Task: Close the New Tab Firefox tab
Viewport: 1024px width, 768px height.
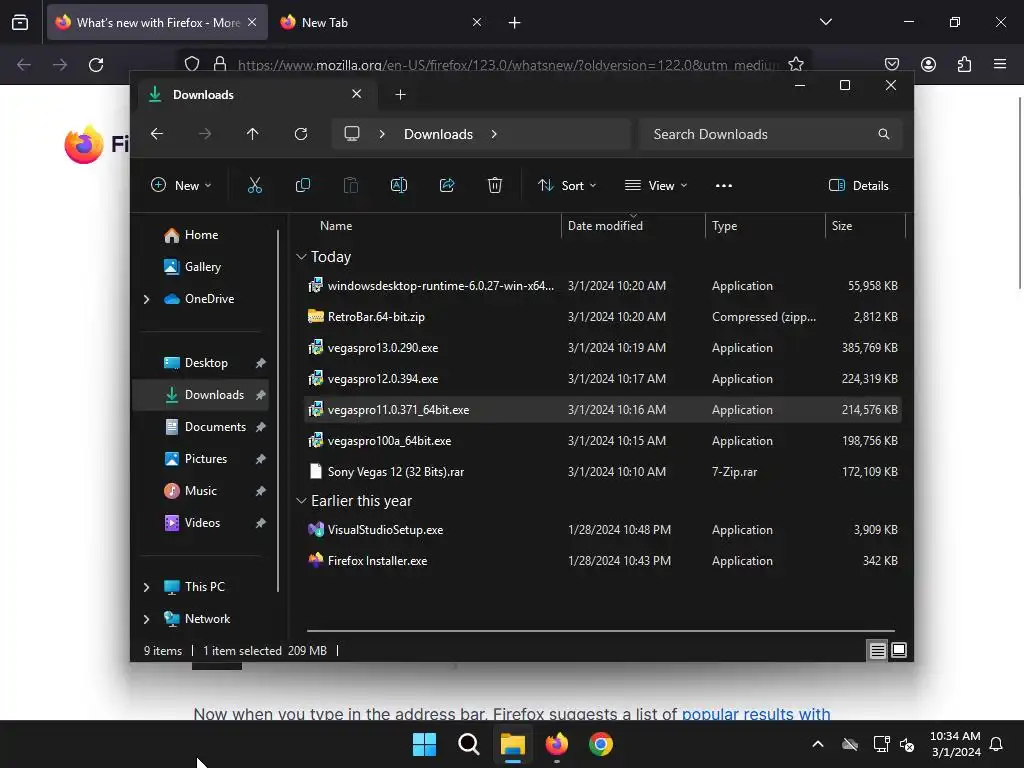Action: (x=477, y=22)
